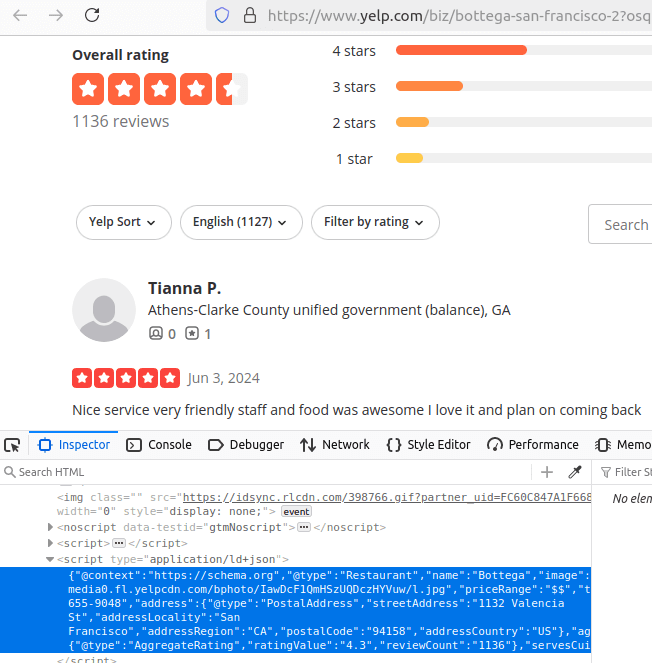Activate the element picker in DevTools
Viewport: 652px width, 663px height.
[12, 445]
